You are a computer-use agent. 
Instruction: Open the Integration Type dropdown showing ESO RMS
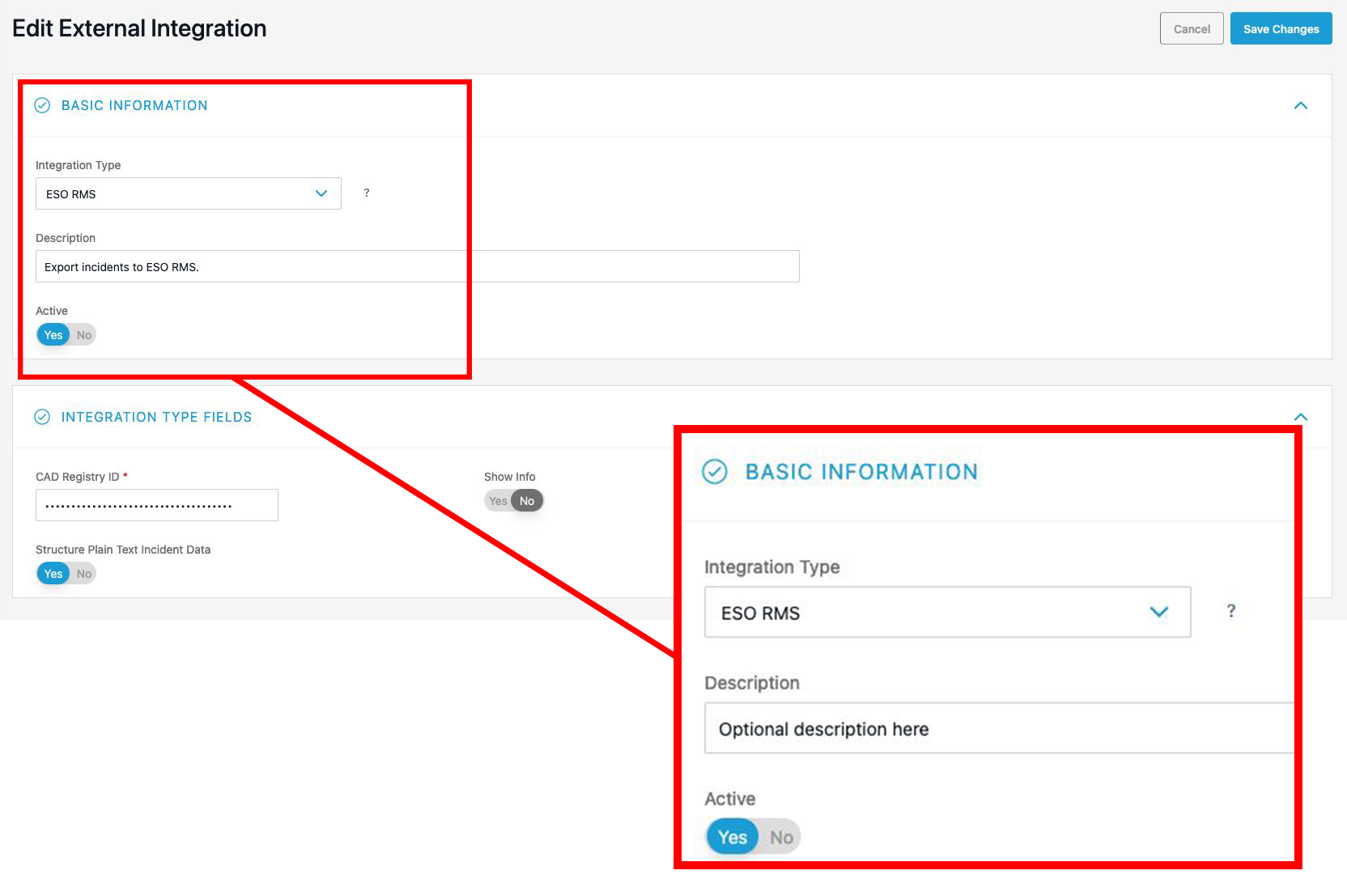(x=189, y=193)
